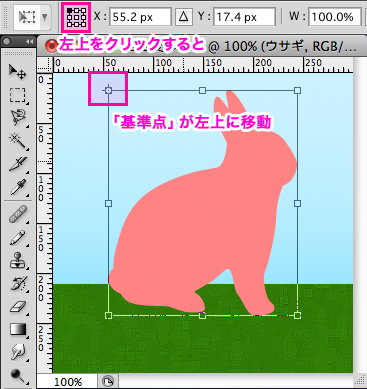367x389 pixels.
Task: Click the top-middle transform handle
Action: [202, 90]
